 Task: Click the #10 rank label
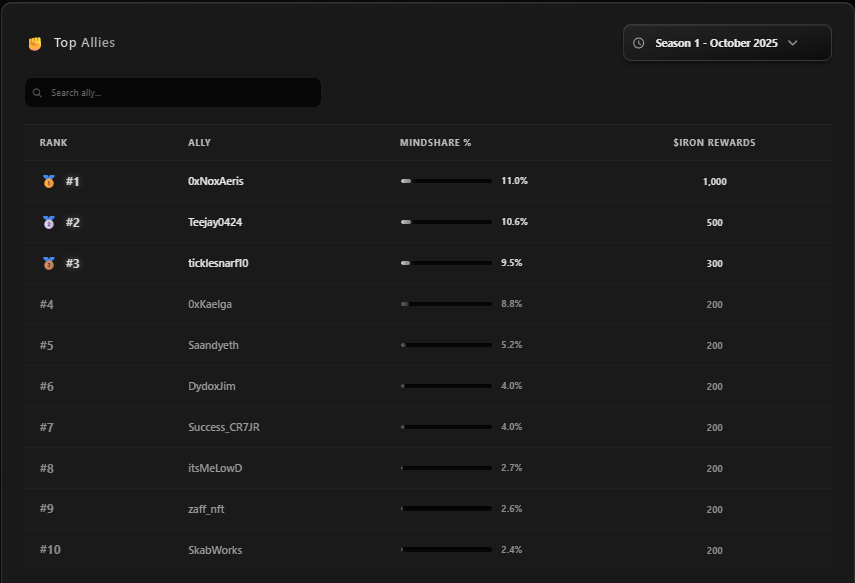point(50,549)
